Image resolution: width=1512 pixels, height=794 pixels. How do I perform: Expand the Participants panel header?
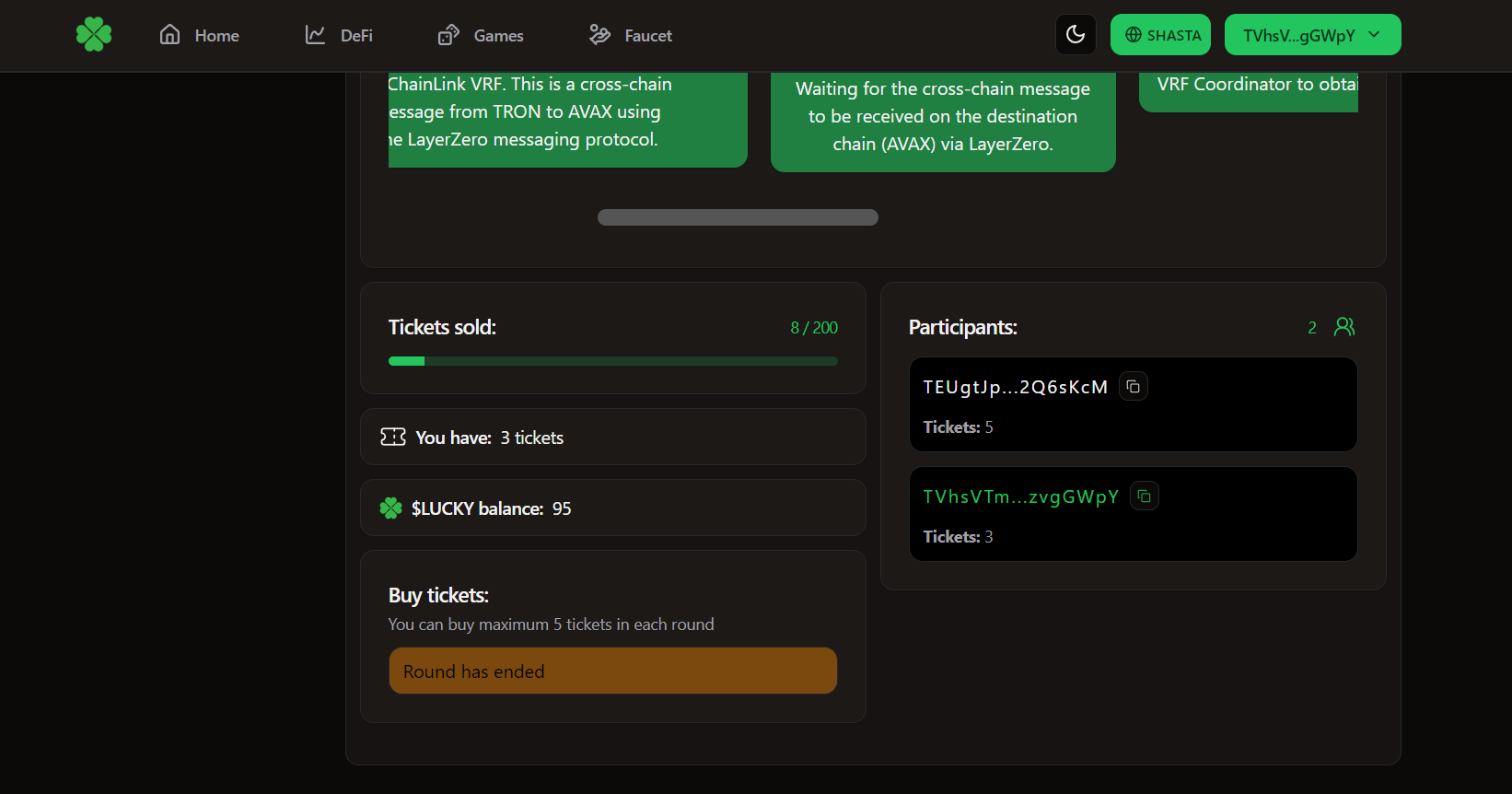pyautogui.click(x=963, y=327)
